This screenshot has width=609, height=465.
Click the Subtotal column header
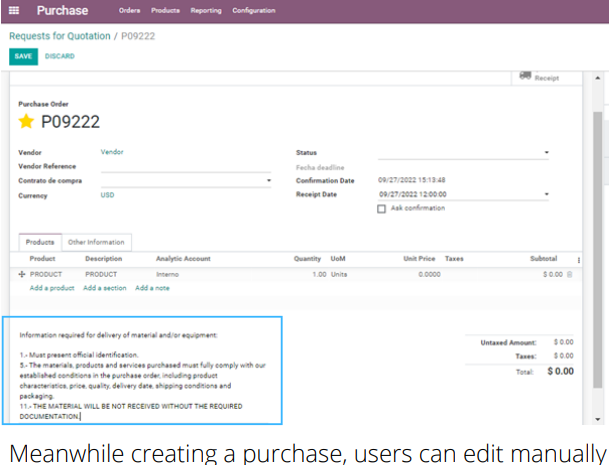point(543,259)
